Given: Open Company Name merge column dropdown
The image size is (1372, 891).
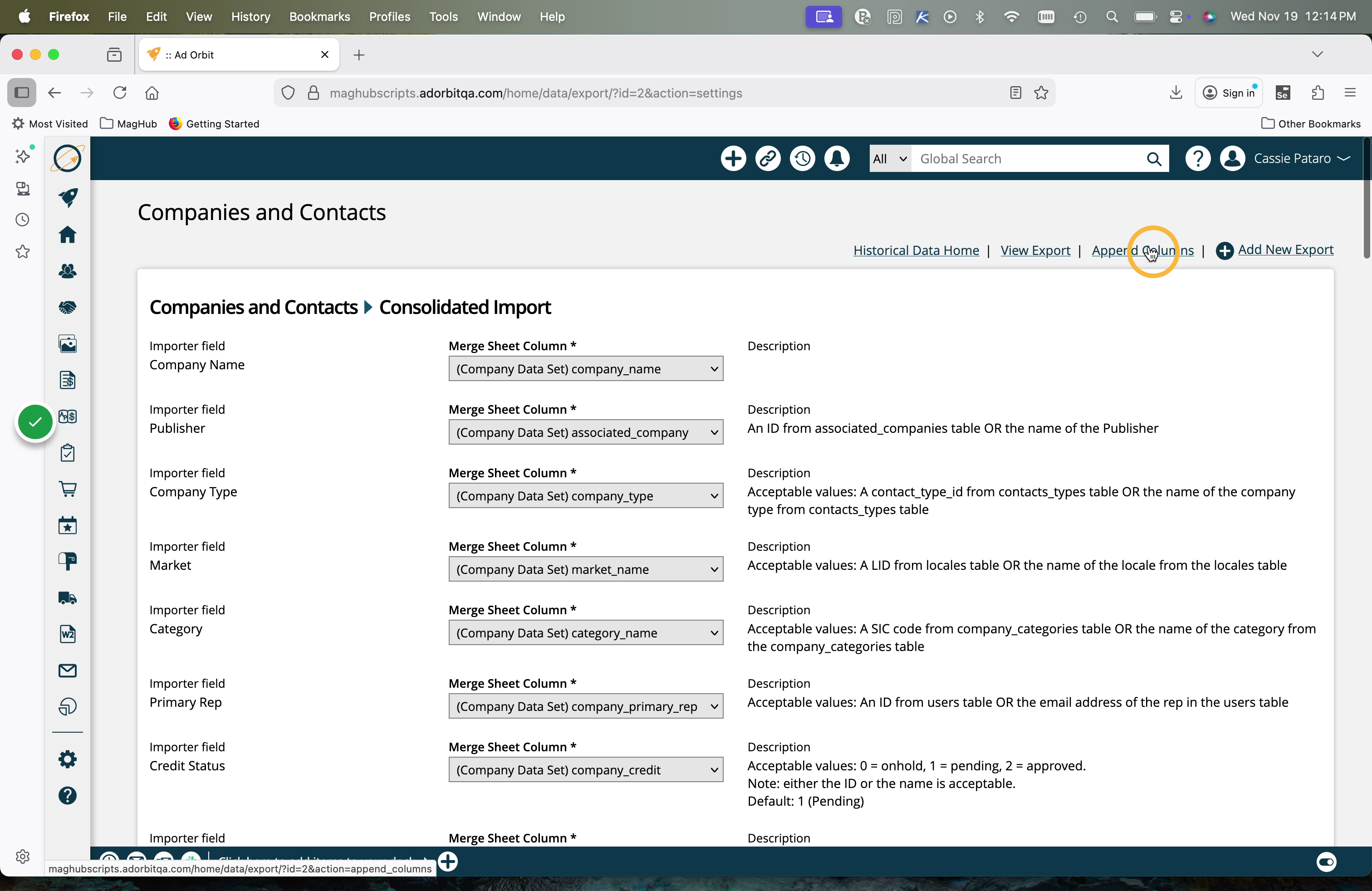Looking at the screenshot, I should tap(585, 369).
